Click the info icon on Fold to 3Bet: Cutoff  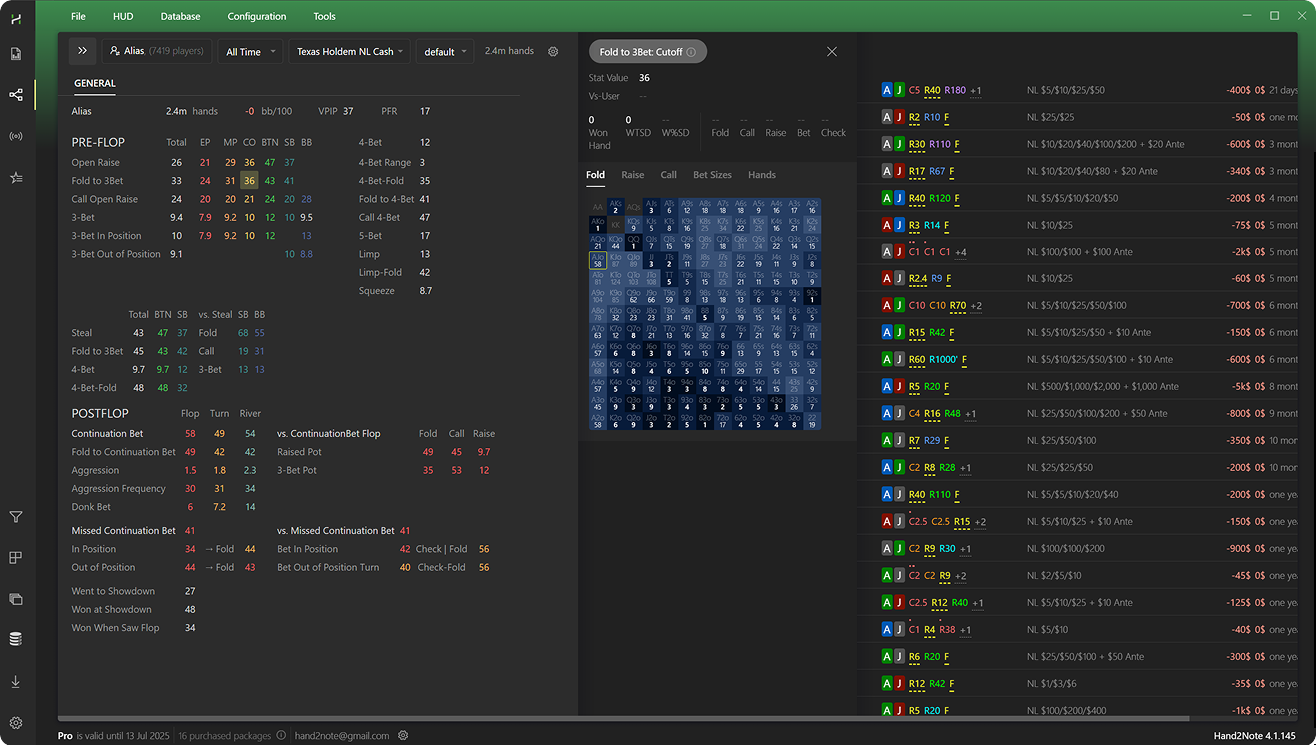coord(691,52)
